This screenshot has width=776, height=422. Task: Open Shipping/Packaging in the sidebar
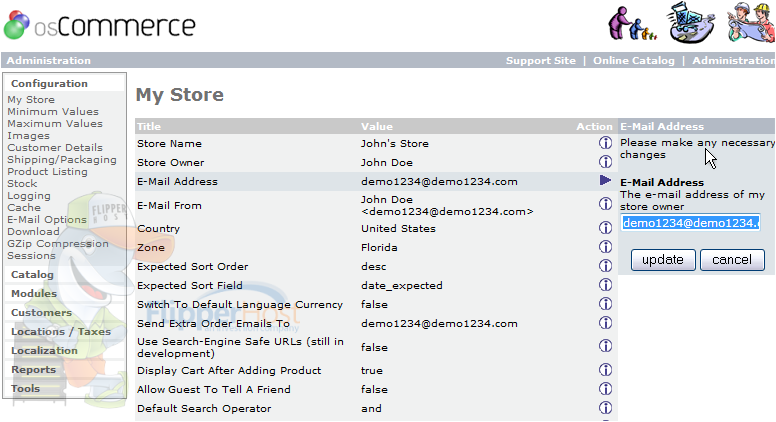pyautogui.click(x=61, y=160)
